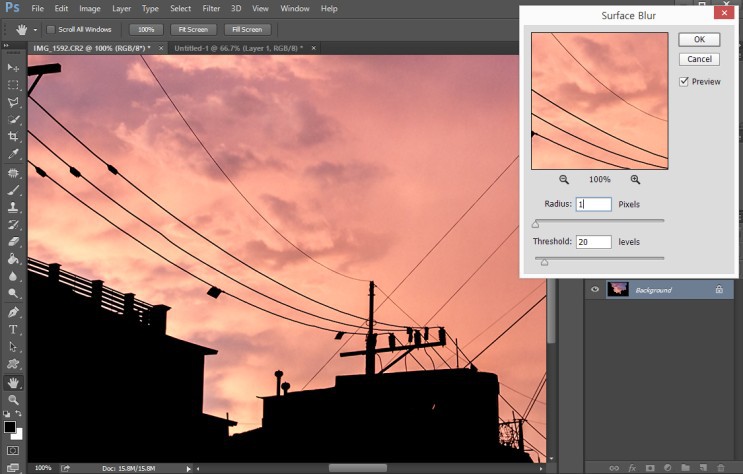This screenshot has width=743, height=474.
Task: Open the Hand tool preset picker arrow
Action: [35, 30]
